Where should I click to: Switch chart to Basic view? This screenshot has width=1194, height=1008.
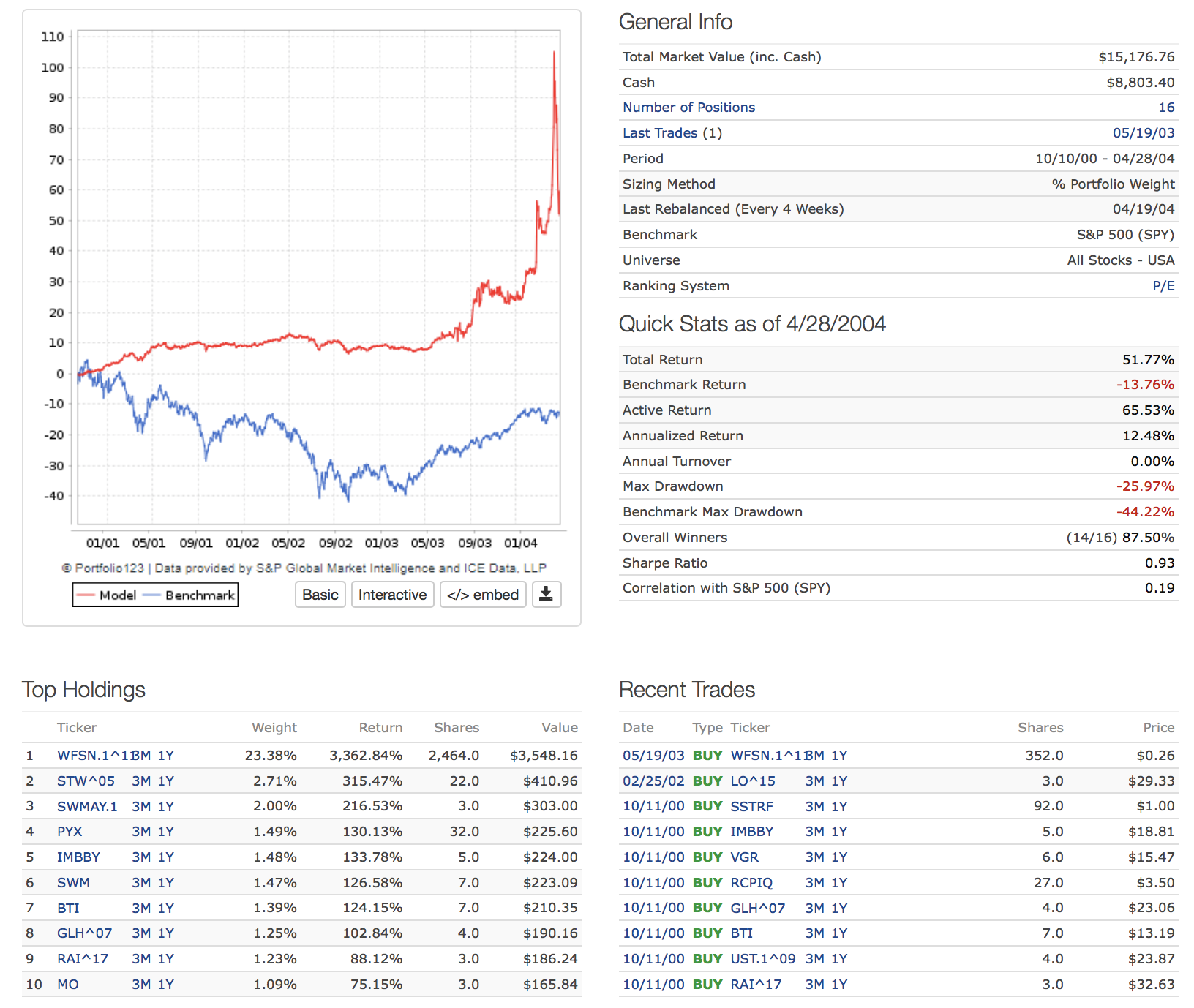tap(320, 595)
